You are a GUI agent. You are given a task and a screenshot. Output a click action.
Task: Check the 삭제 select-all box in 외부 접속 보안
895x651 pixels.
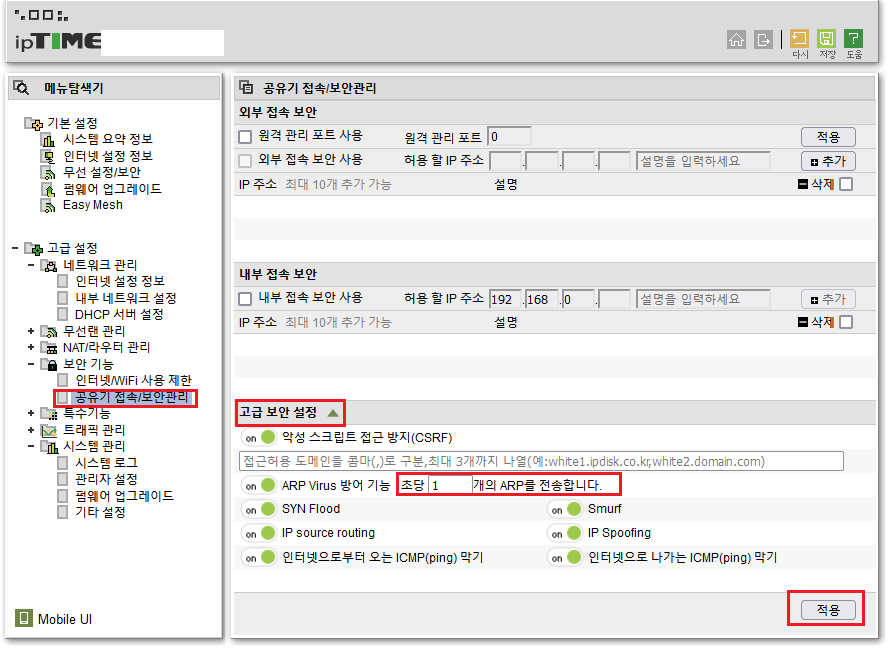846,184
